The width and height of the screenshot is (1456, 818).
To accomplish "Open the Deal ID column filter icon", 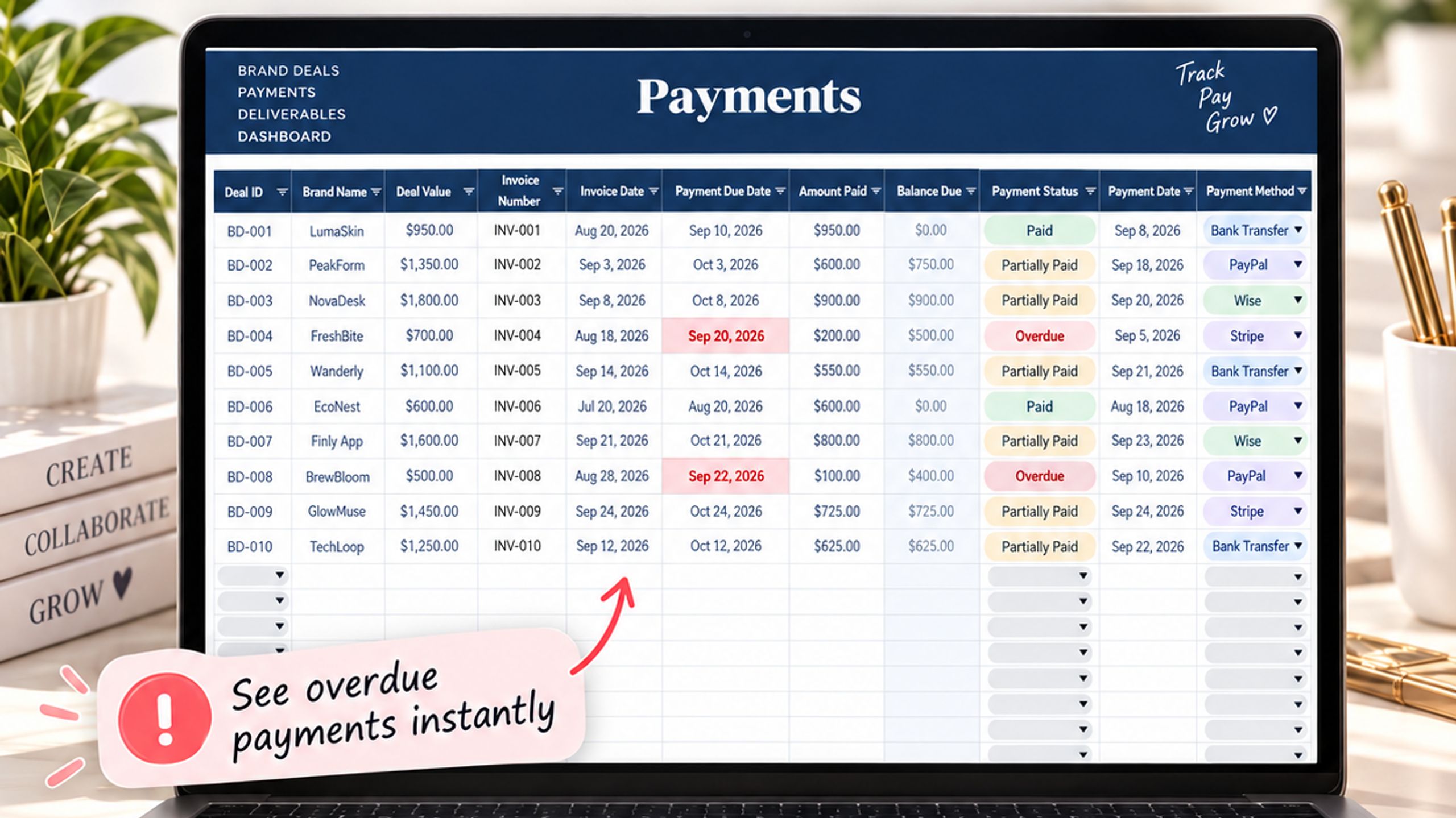I will click(x=282, y=192).
